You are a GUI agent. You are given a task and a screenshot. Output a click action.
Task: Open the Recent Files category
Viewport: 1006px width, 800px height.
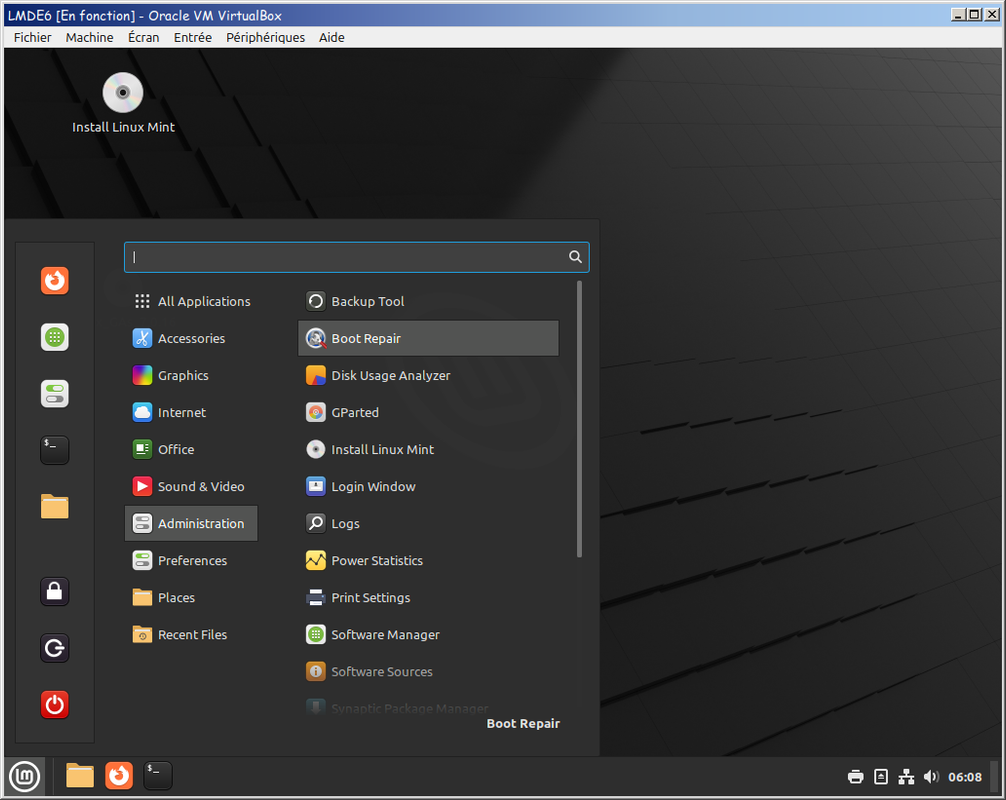coord(191,634)
